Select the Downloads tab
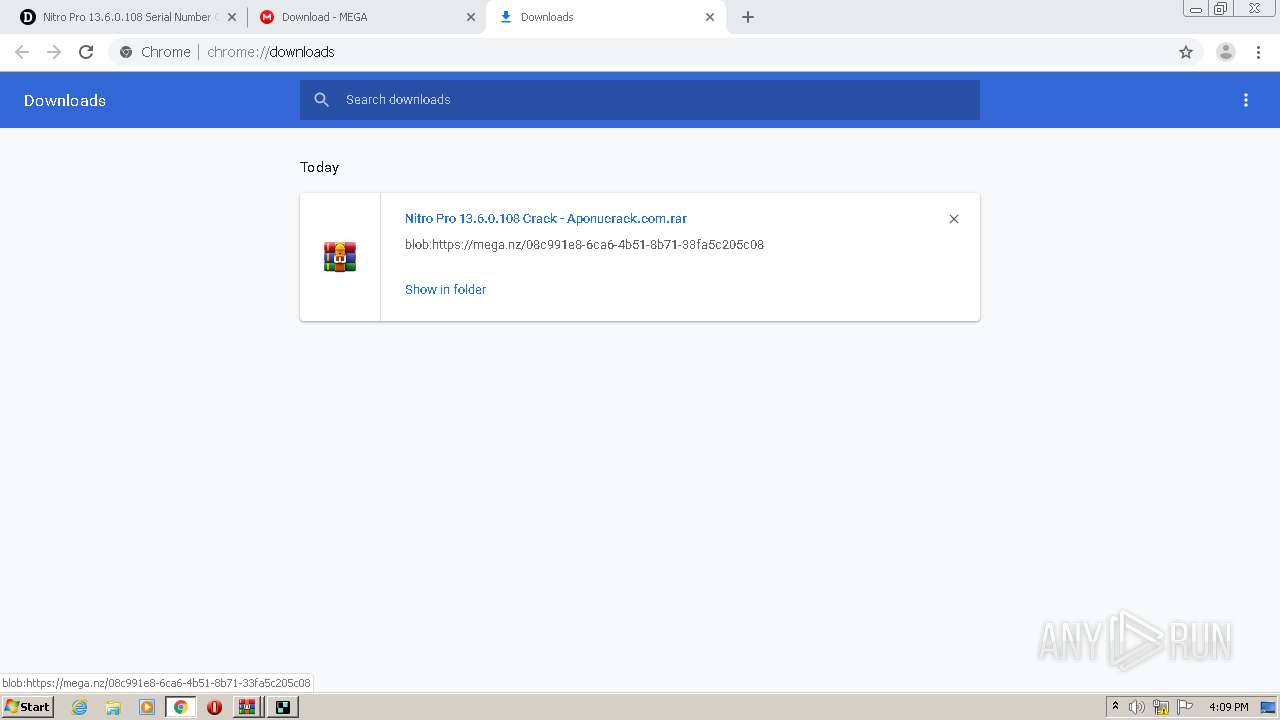 [x=606, y=17]
